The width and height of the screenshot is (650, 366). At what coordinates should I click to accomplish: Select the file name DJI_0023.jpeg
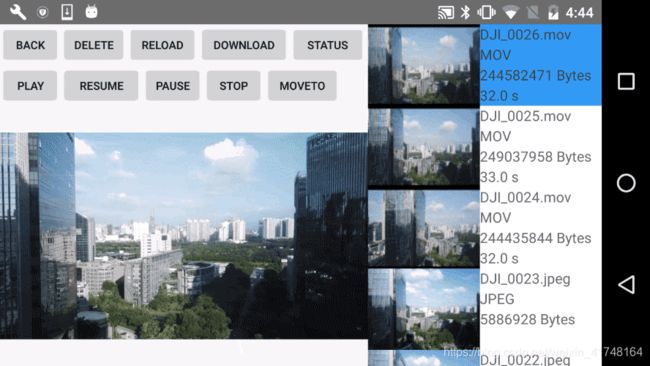(525, 279)
